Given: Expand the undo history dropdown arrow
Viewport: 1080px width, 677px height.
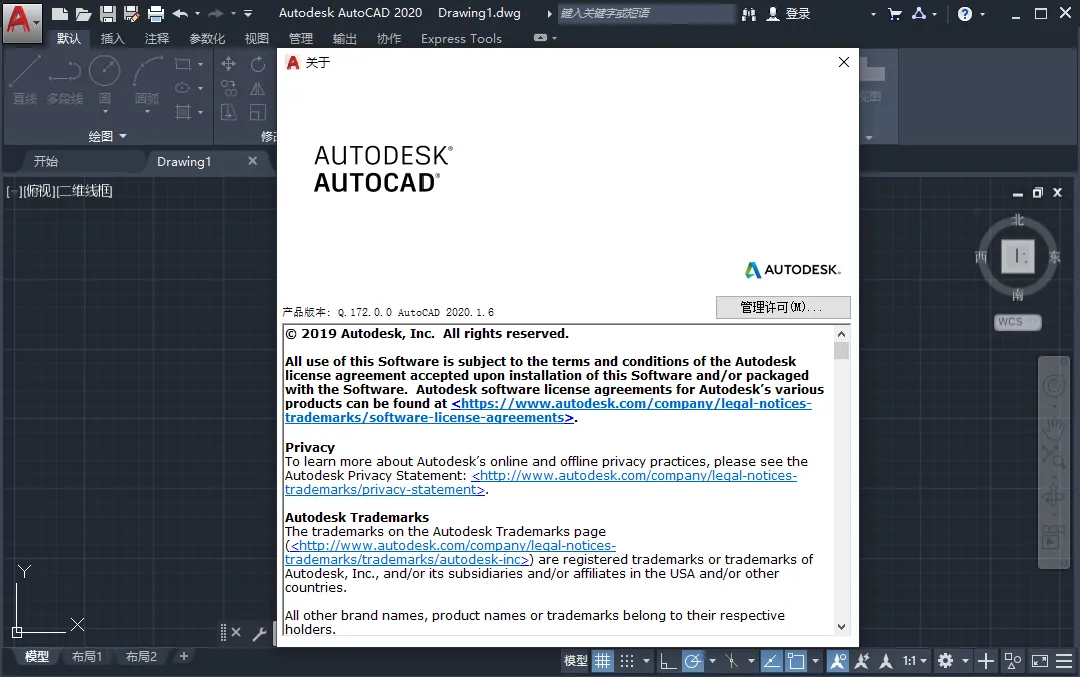Looking at the screenshot, I should pos(198,13).
